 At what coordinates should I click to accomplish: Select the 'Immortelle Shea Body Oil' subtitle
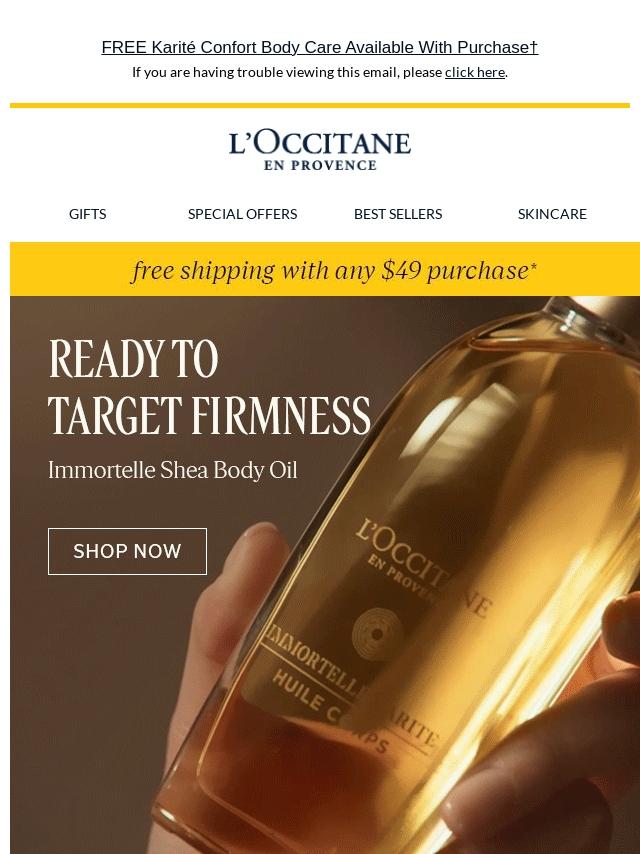(173, 471)
